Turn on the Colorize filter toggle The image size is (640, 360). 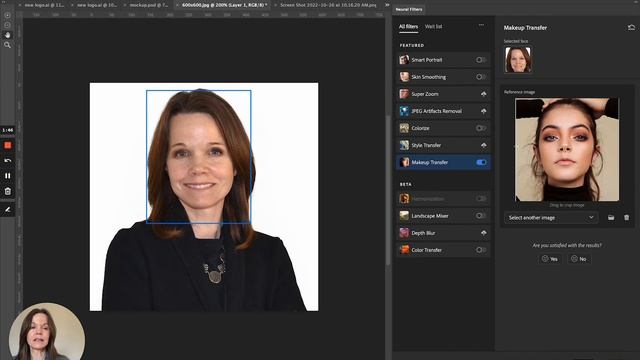[x=481, y=128]
